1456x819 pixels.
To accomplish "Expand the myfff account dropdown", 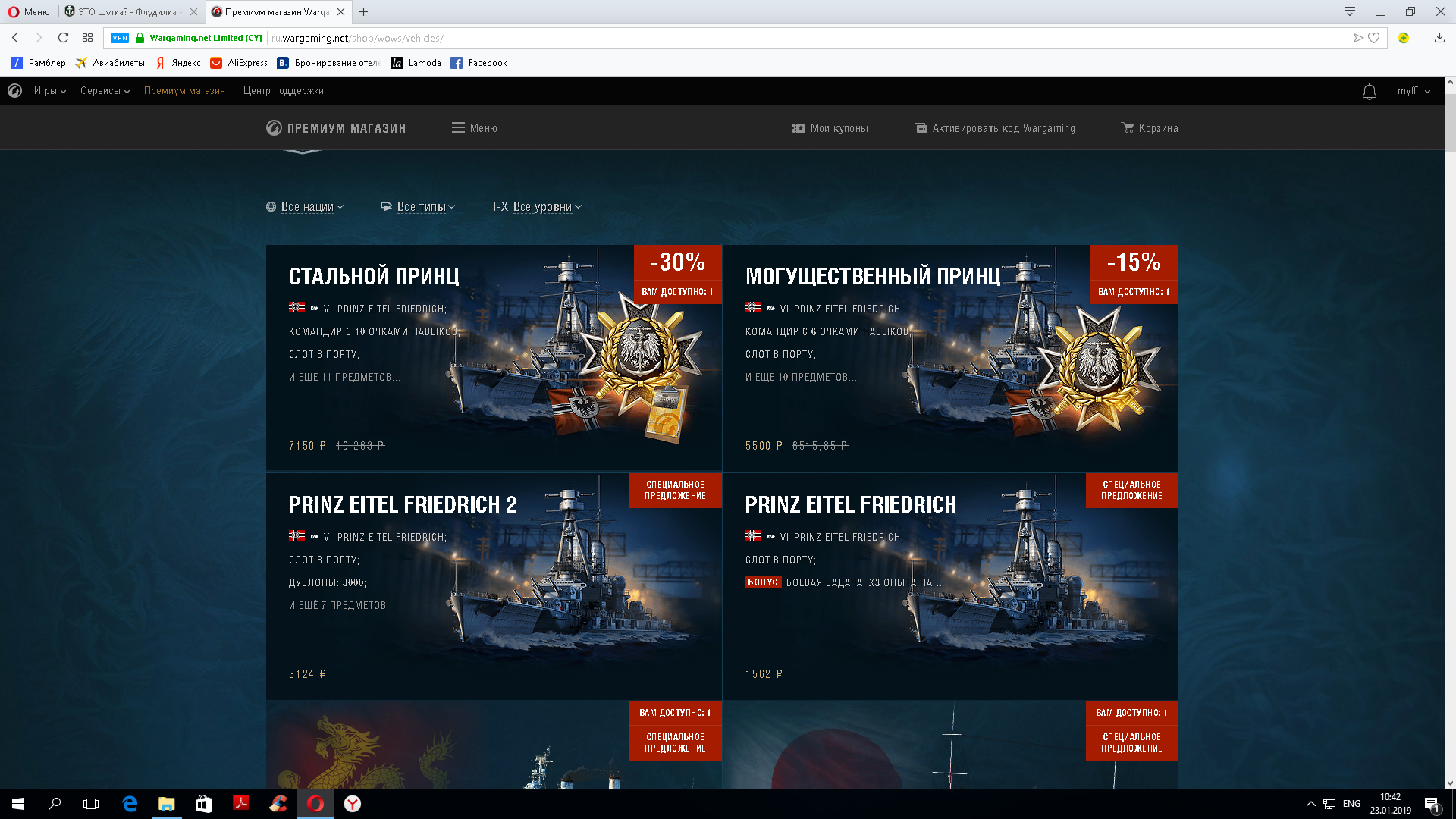I will pyautogui.click(x=1414, y=91).
